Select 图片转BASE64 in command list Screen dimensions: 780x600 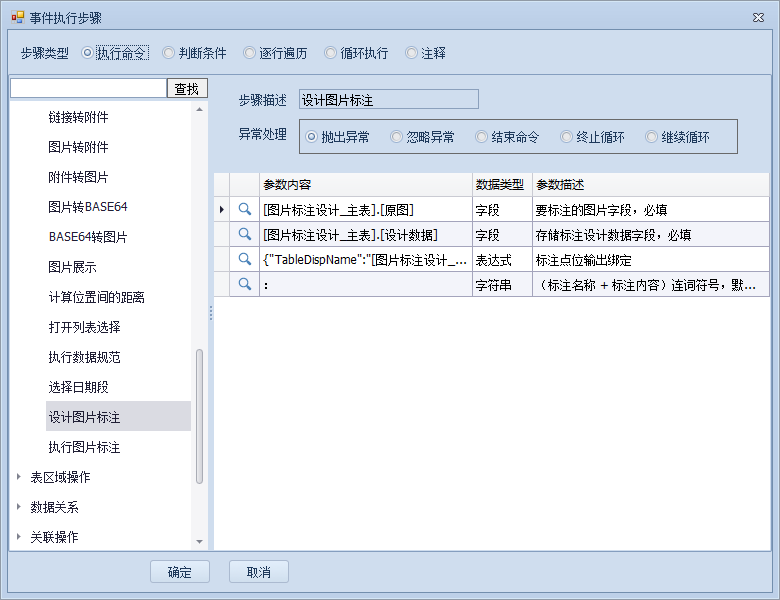tap(88, 207)
